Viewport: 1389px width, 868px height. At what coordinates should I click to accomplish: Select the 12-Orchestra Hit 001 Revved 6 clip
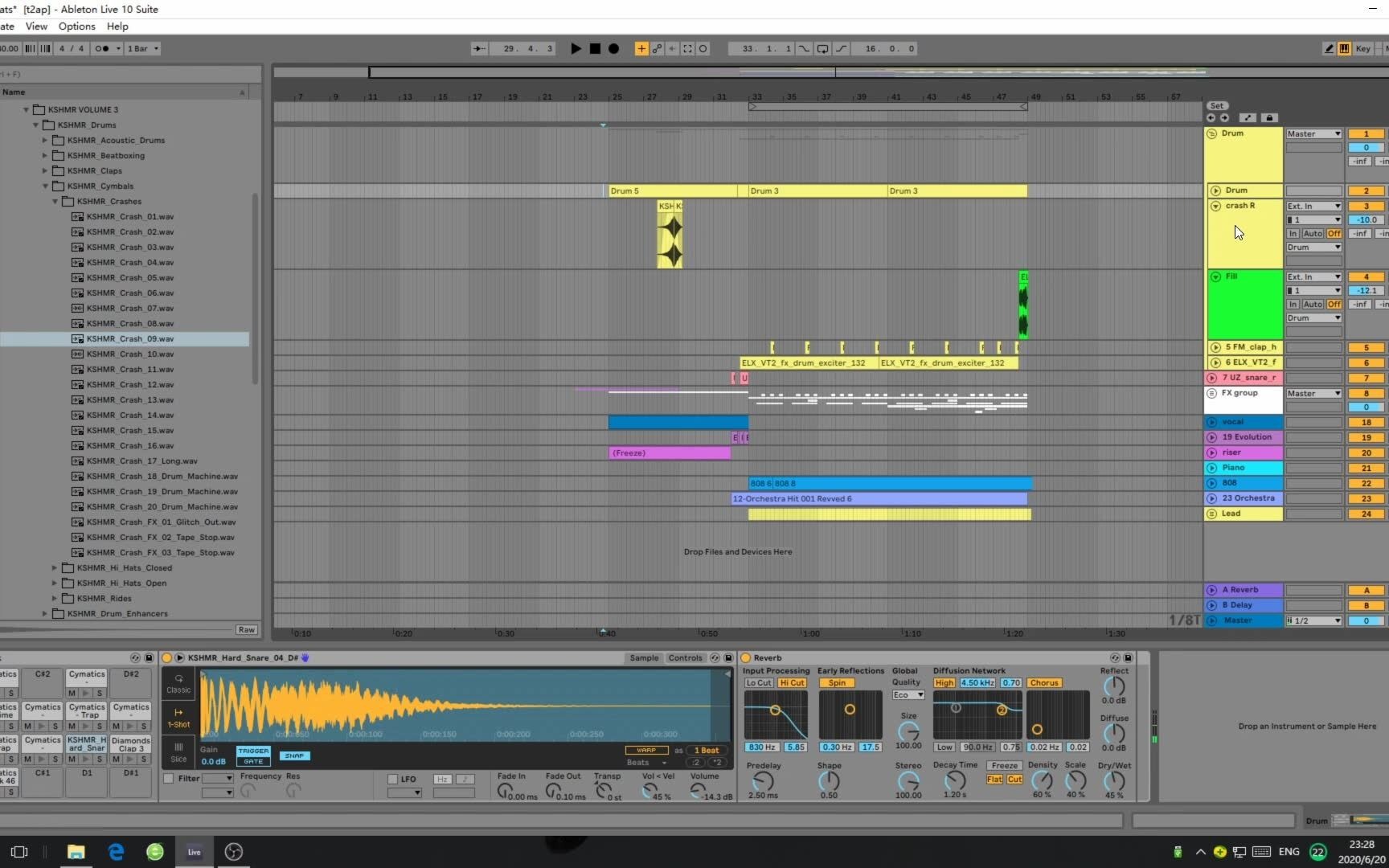pyautogui.click(x=879, y=499)
